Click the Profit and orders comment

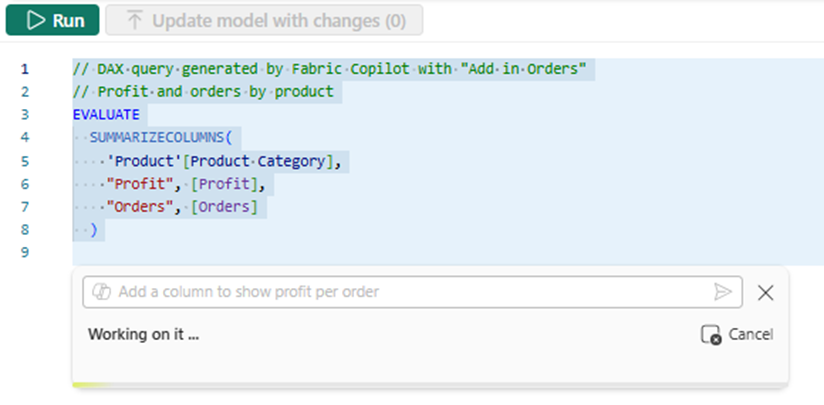(x=203, y=92)
